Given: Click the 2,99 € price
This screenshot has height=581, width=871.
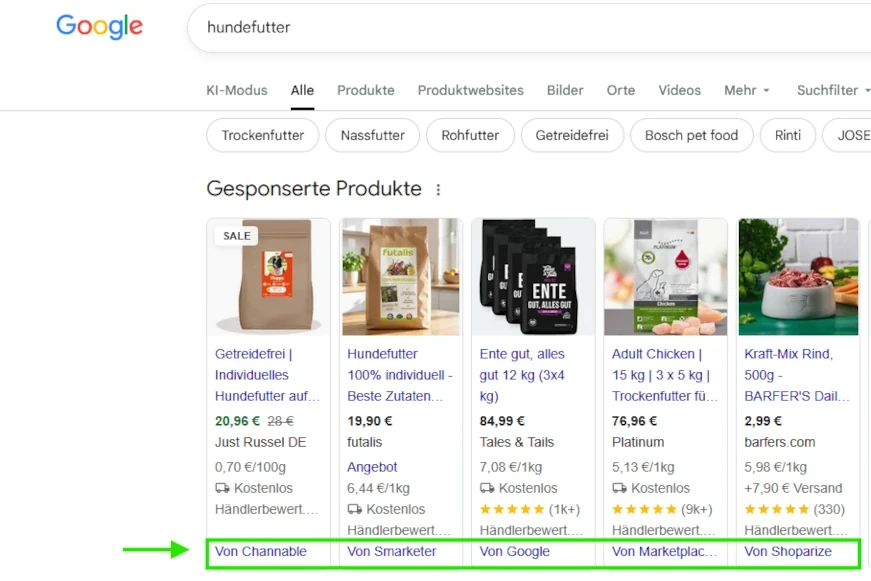Looking at the screenshot, I should click(763, 421).
